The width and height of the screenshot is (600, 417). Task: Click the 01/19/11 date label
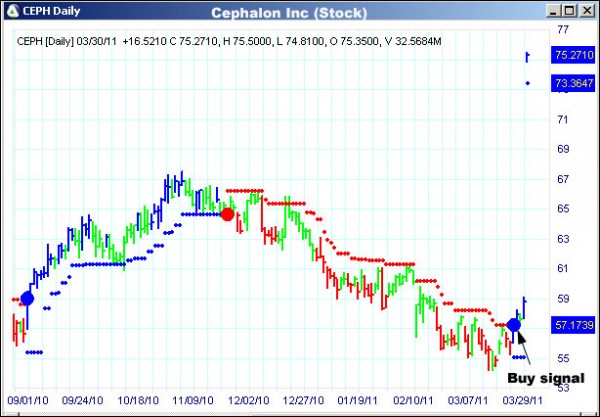pos(357,401)
